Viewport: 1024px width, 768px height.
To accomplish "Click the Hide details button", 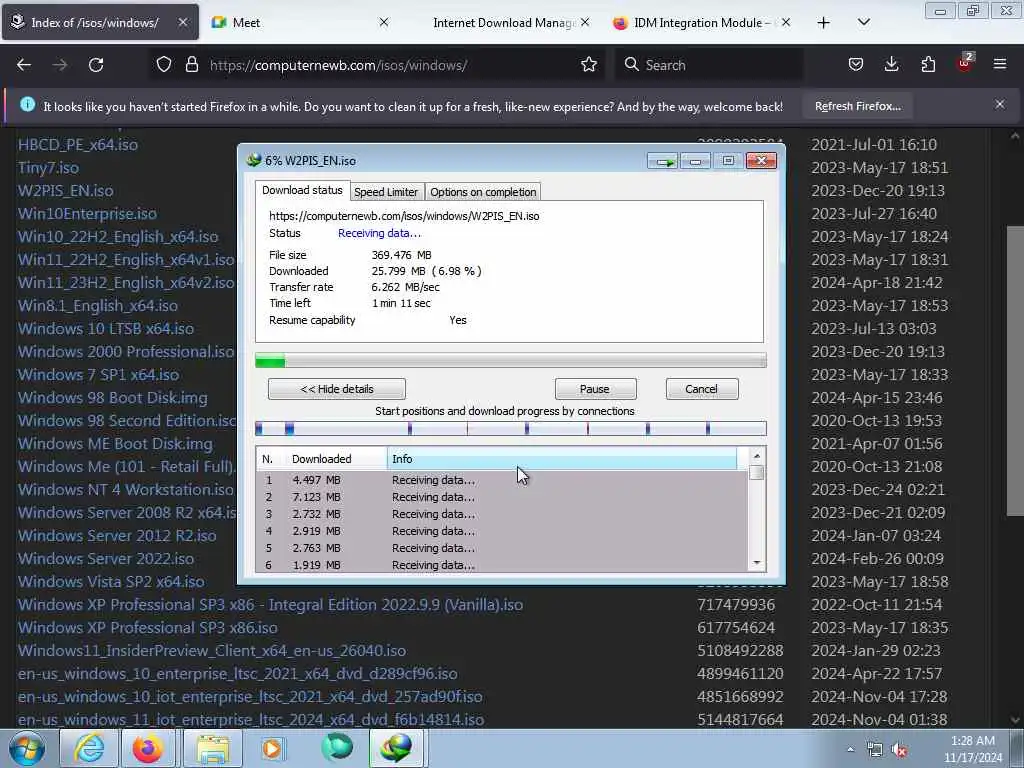I will pos(337,389).
